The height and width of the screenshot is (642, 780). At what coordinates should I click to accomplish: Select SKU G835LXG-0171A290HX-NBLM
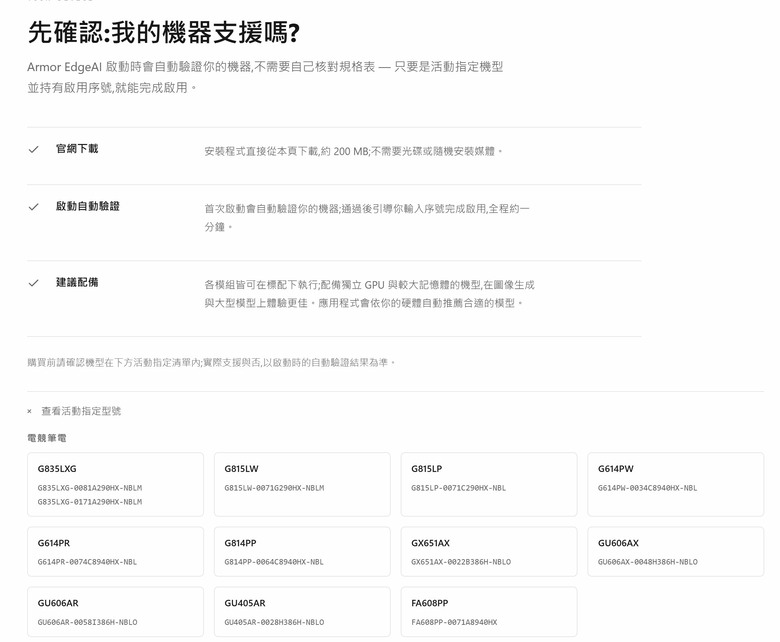click(x=90, y=502)
